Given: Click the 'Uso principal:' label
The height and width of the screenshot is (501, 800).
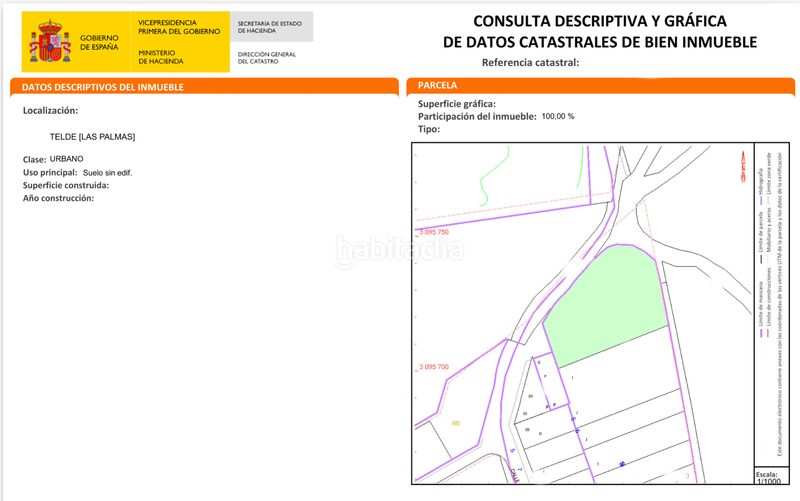Looking at the screenshot, I should pos(50,172).
